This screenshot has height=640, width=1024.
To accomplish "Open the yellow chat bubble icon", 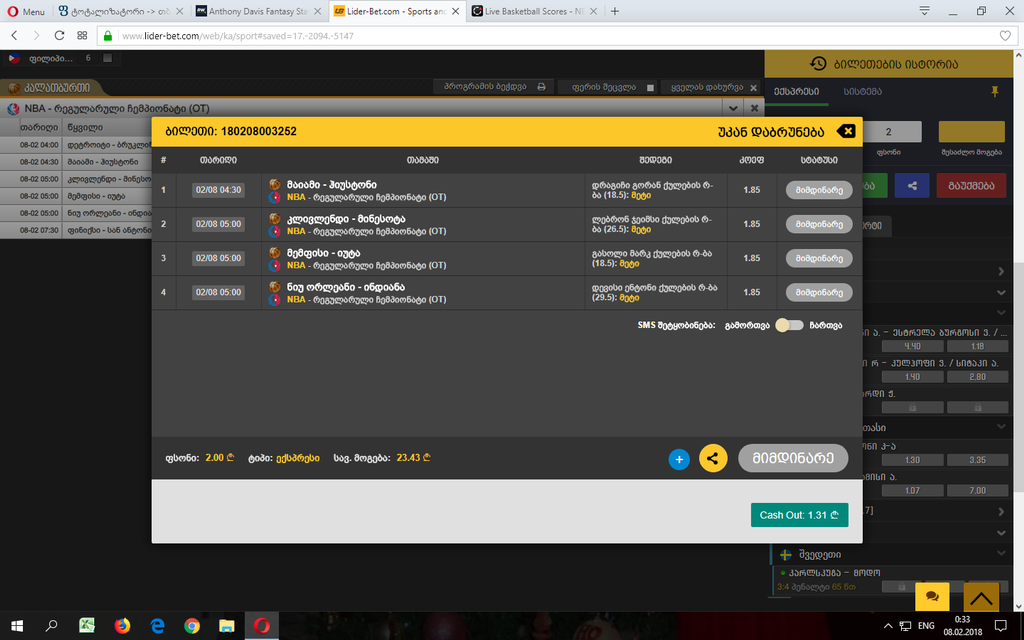I will pyautogui.click(x=933, y=596).
